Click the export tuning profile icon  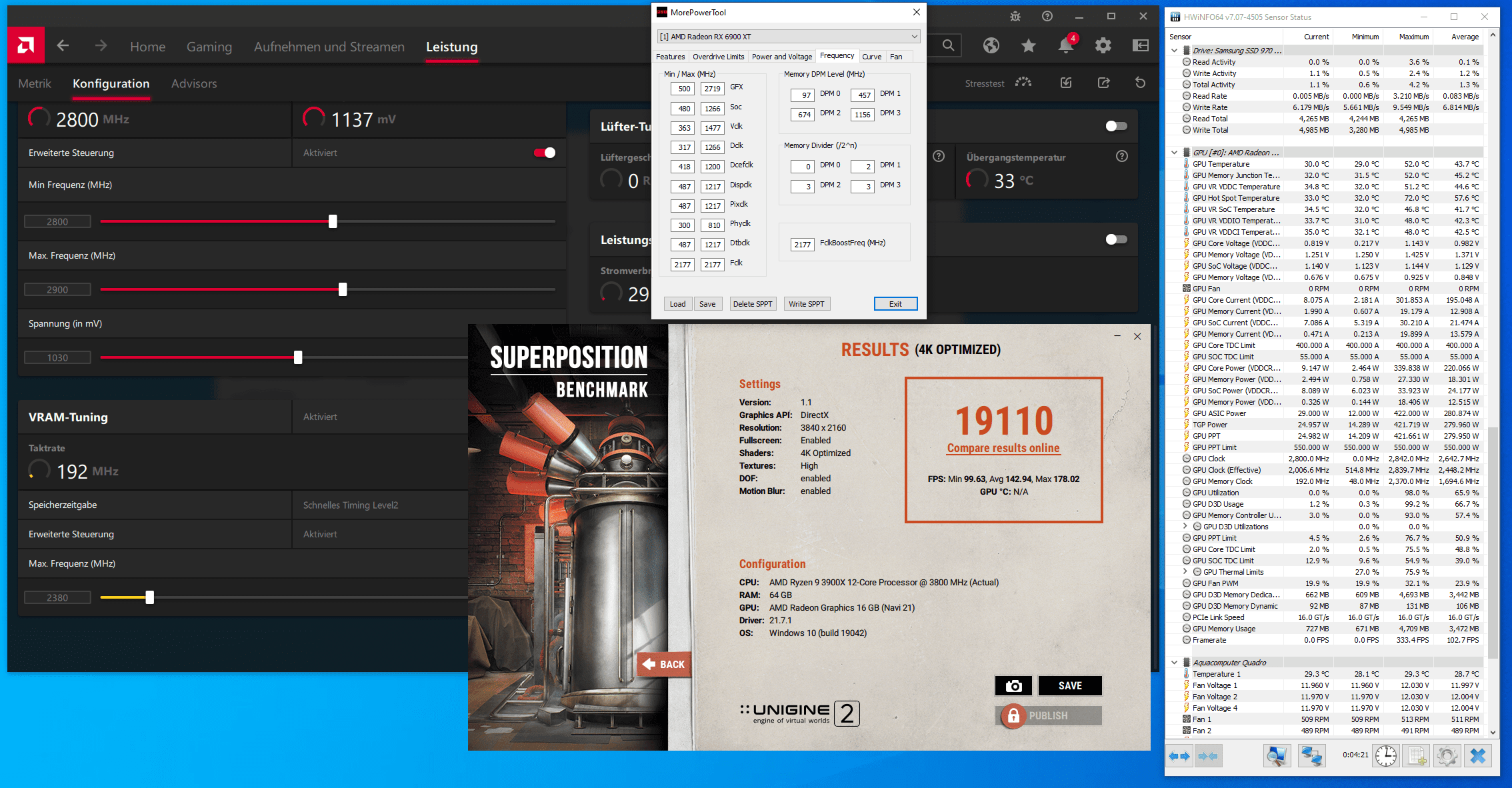[1104, 83]
